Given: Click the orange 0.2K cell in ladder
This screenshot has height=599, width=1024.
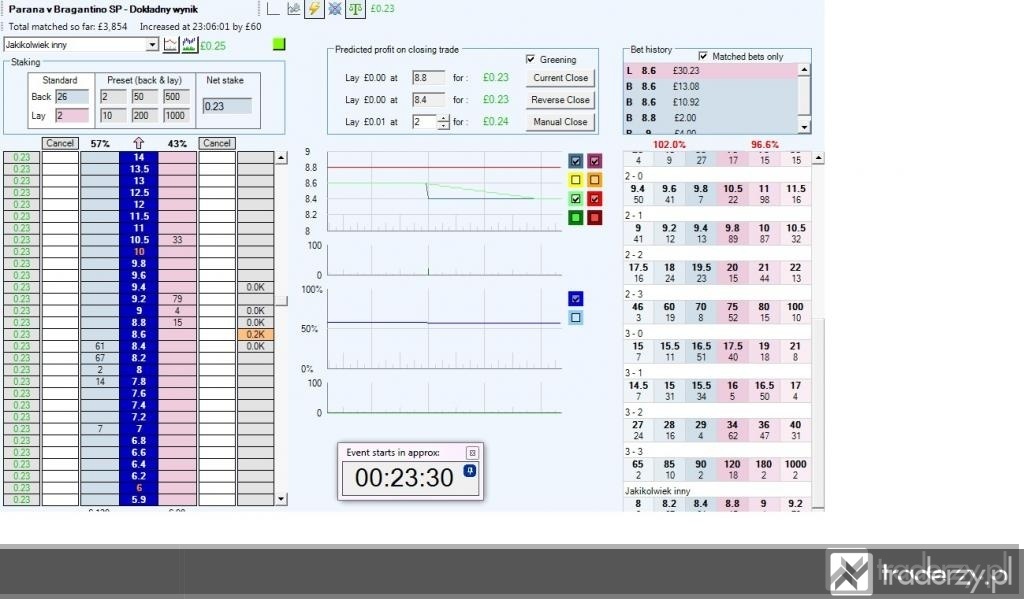Looking at the screenshot, I should pos(255,334).
